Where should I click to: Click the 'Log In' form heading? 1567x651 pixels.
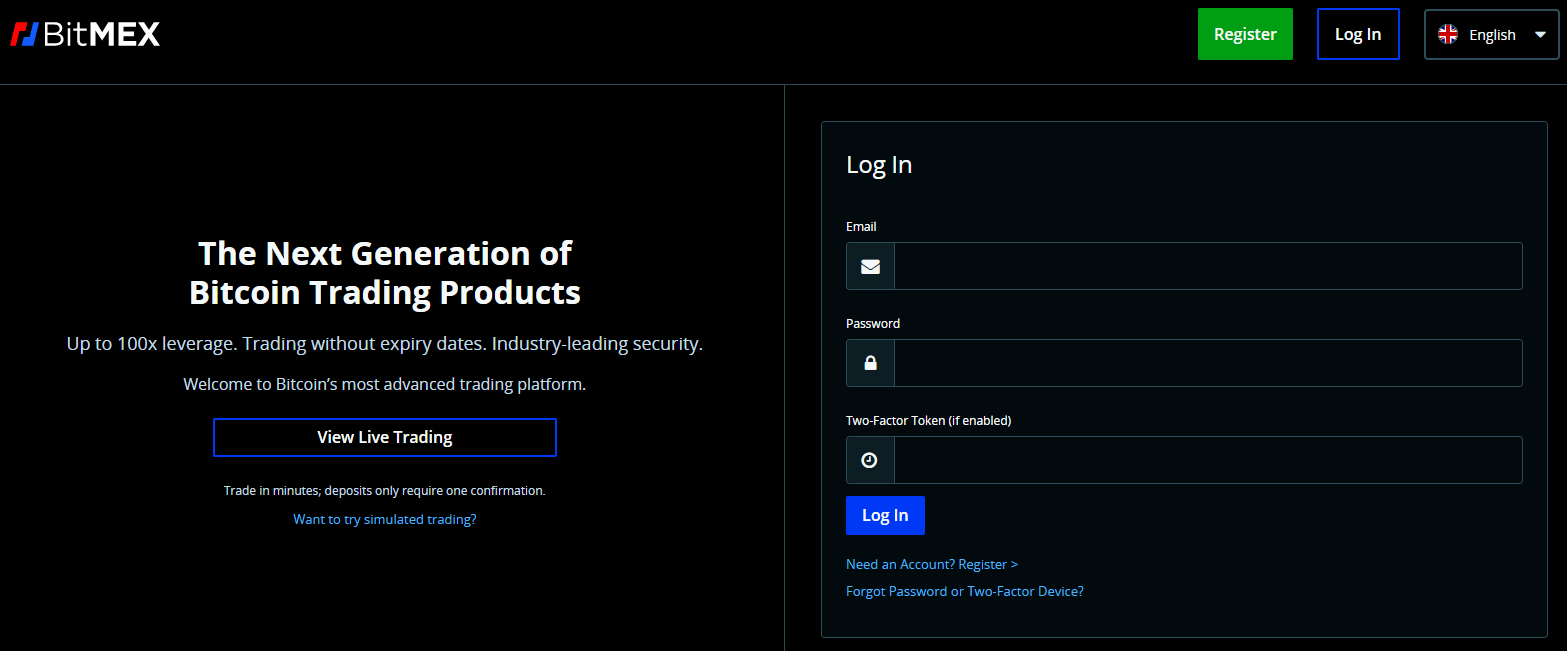coord(879,165)
